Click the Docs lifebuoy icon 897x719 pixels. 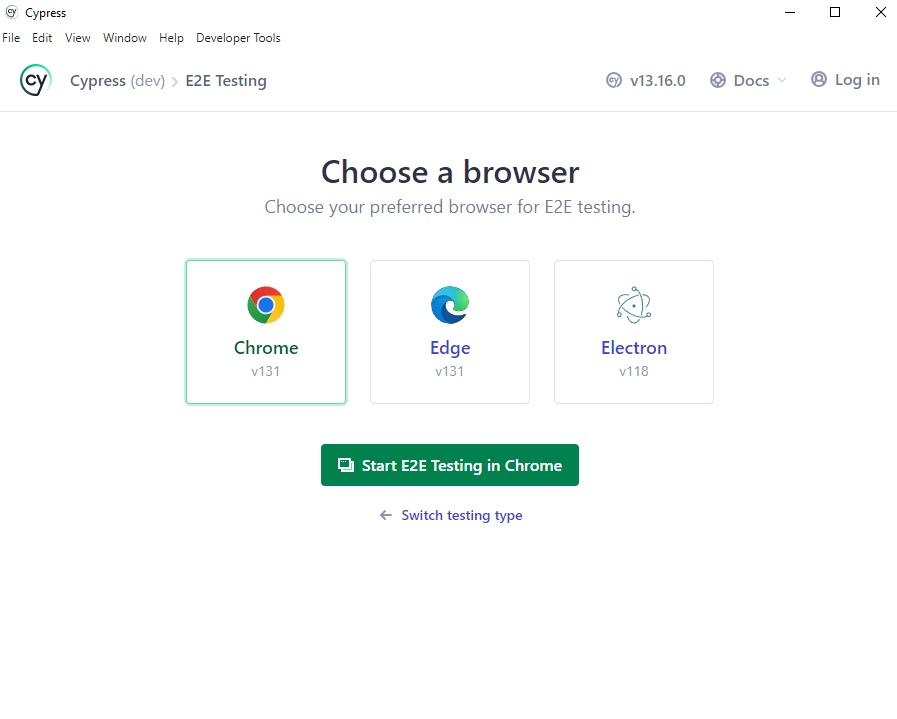pos(718,81)
